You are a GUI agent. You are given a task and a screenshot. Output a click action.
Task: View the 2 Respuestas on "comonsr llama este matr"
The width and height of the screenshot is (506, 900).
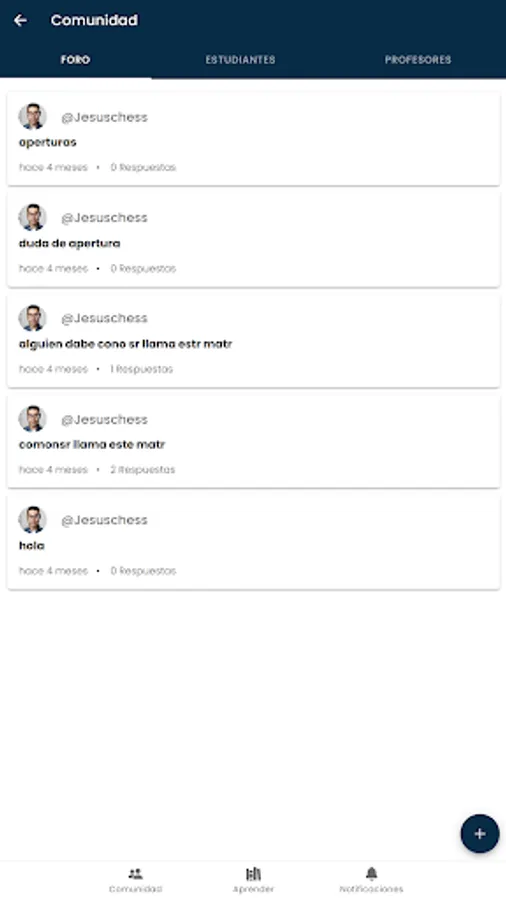point(143,470)
